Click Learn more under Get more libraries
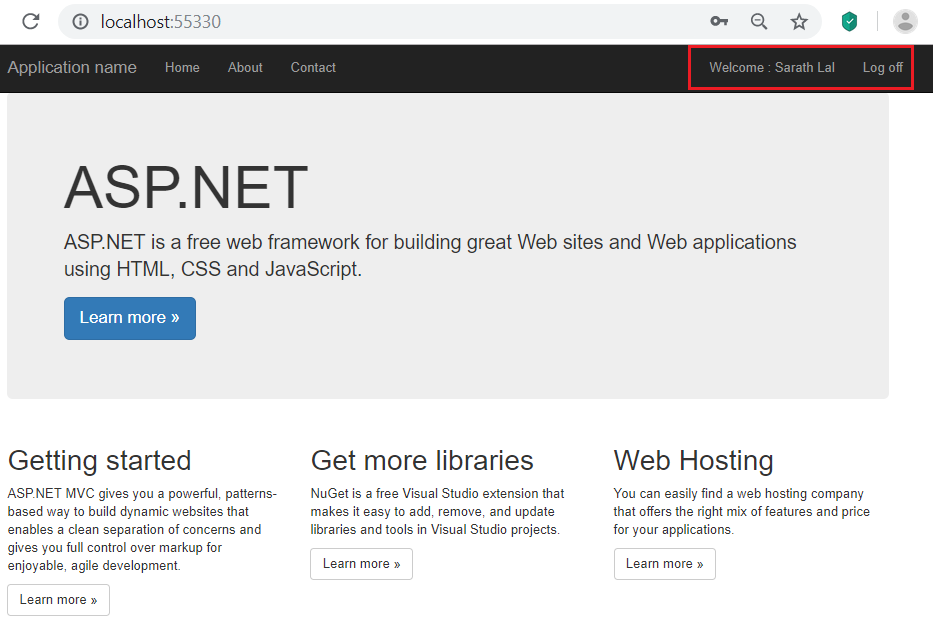This screenshot has width=933, height=632. 361,563
